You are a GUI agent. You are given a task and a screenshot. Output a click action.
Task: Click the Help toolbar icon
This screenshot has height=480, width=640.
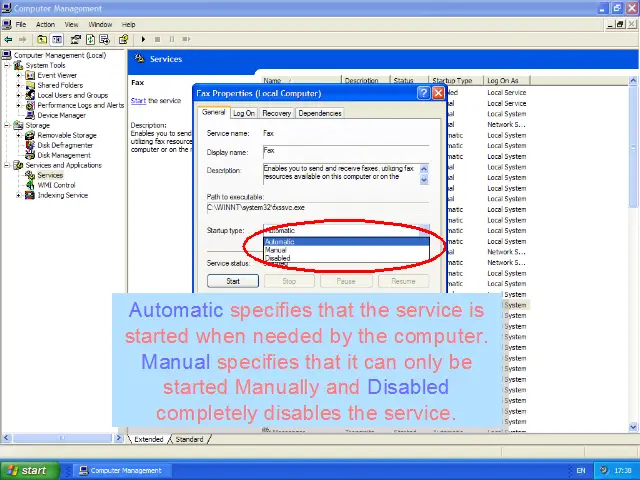[124, 39]
